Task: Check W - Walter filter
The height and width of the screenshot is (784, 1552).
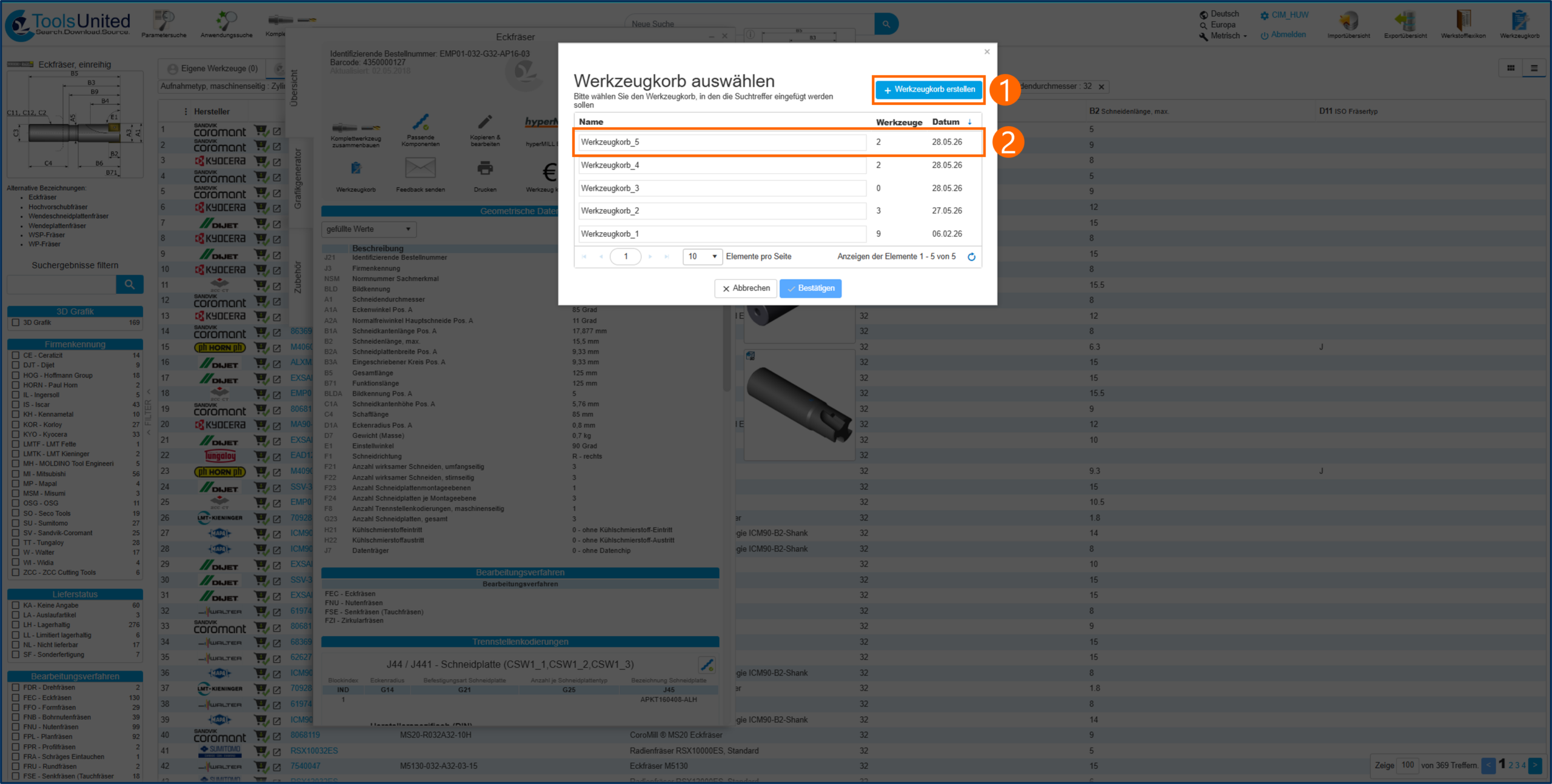Action: [16, 553]
